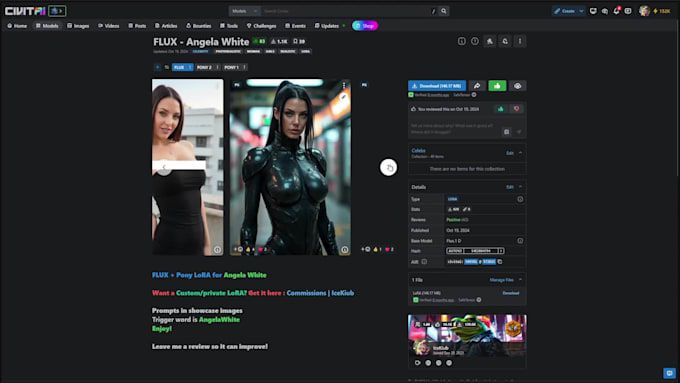
Task: Collapse the Details section
Action: coord(520,187)
